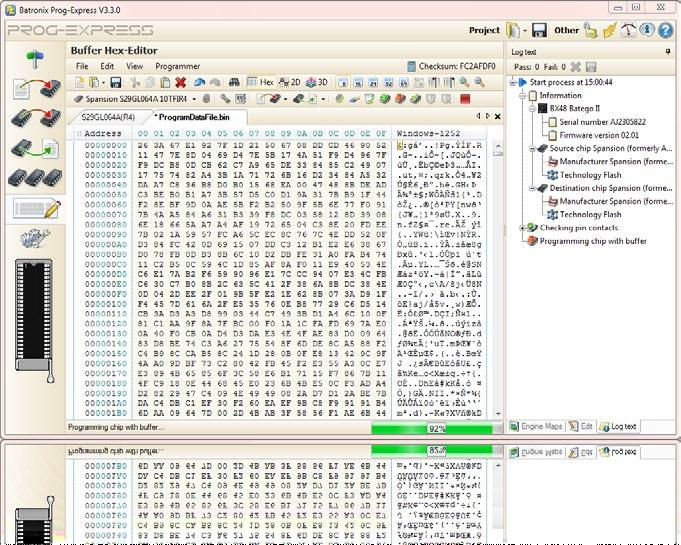Switch buffer view to 3D mode

pyautogui.click(x=317, y=83)
